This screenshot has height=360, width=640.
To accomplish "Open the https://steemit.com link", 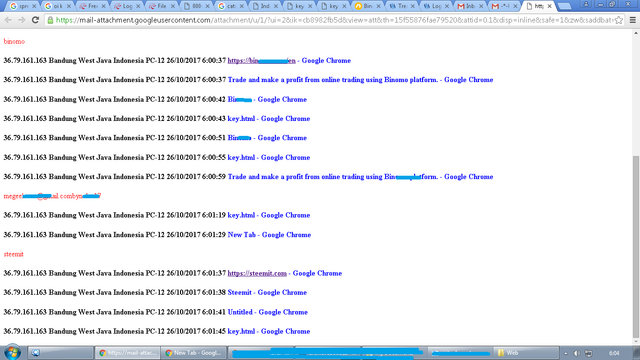I will tap(257, 273).
